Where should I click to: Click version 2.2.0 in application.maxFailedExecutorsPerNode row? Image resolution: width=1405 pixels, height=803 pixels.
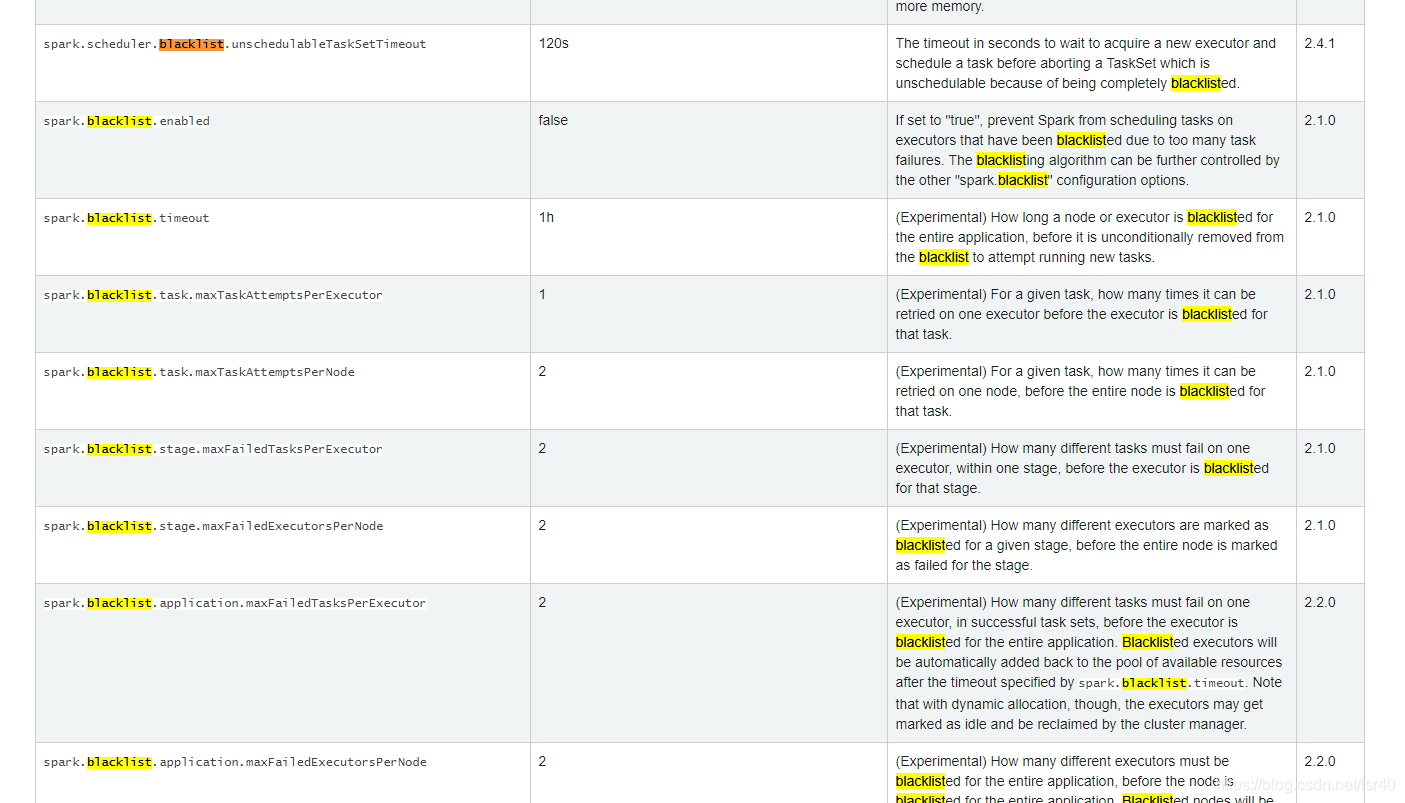point(1320,761)
